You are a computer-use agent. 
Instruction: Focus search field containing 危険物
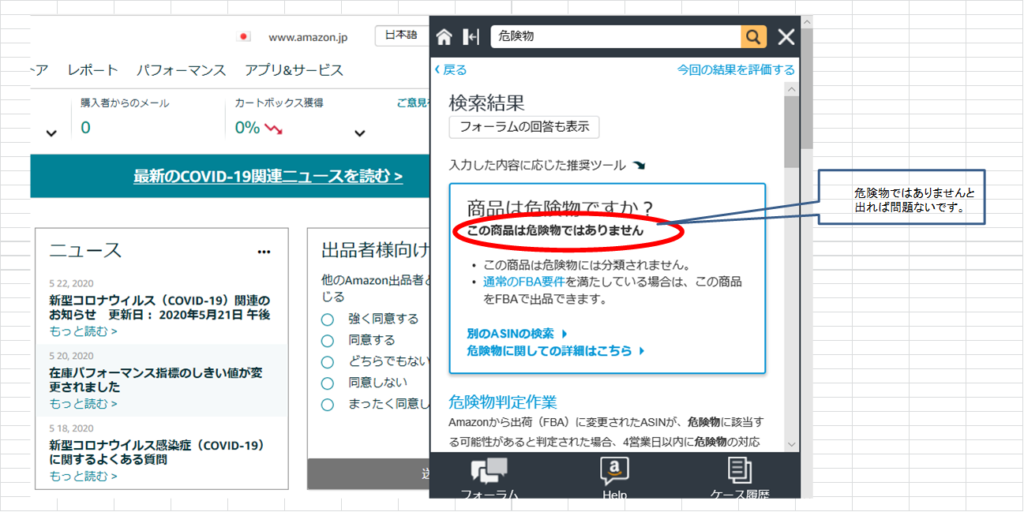(616, 37)
